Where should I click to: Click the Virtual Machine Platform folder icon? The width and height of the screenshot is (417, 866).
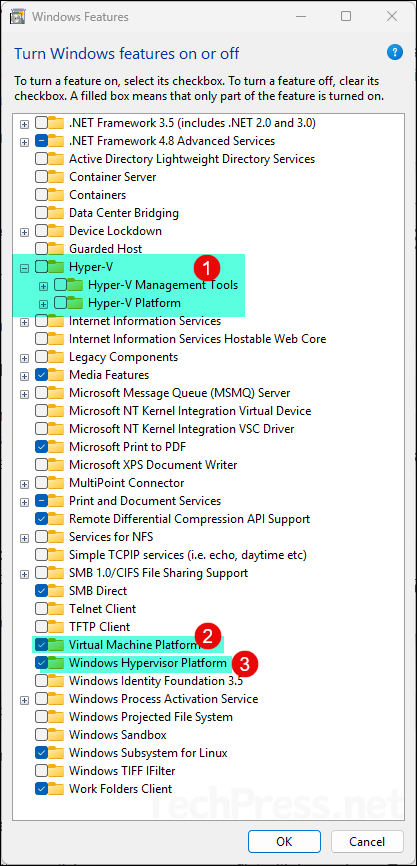click(56, 645)
